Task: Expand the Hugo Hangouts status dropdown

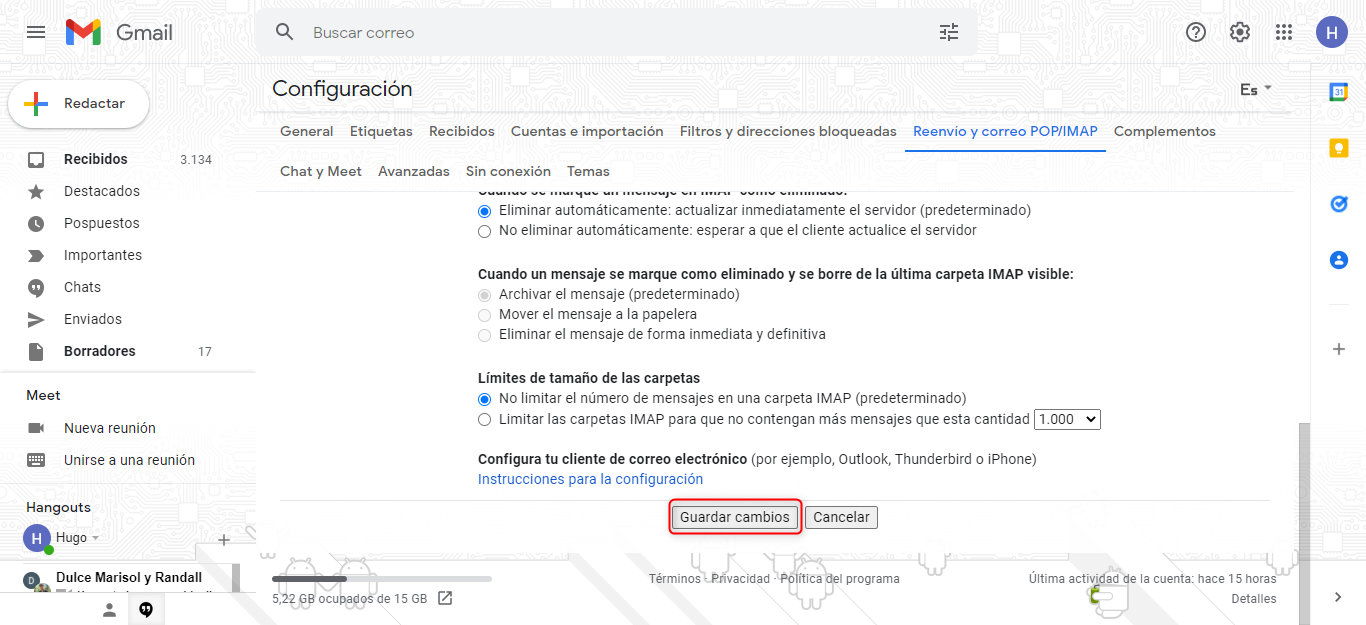Action: [x=96, y=538]
